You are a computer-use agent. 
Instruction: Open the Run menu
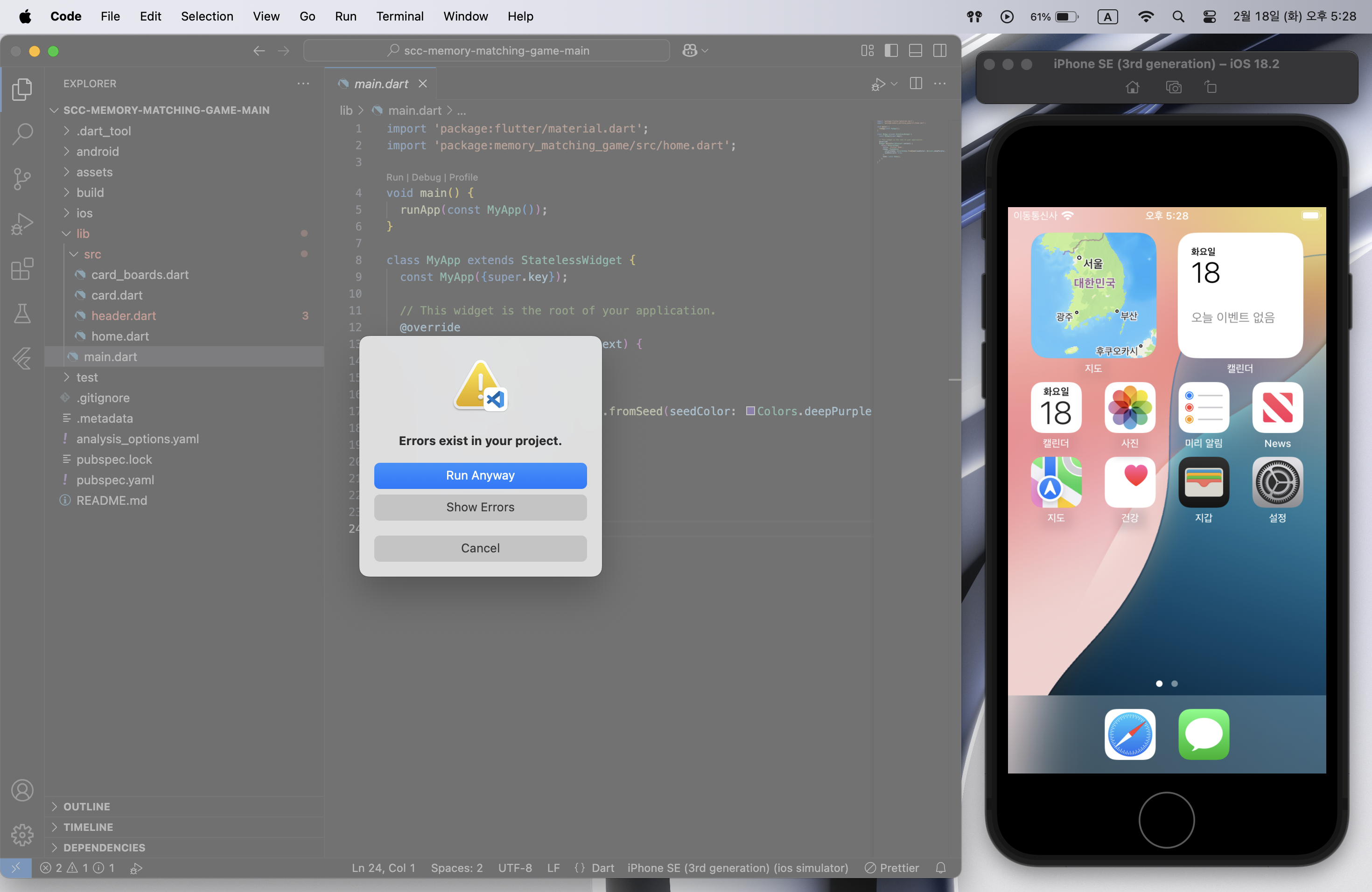(345, 16)
